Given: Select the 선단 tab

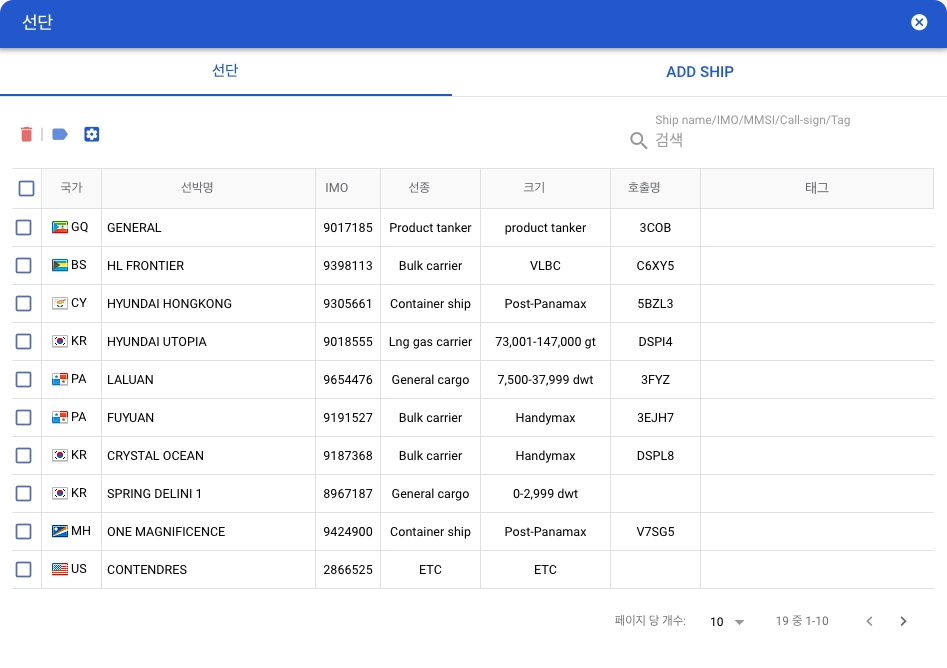Looking at the screenshot, I should tap(225, 71).
